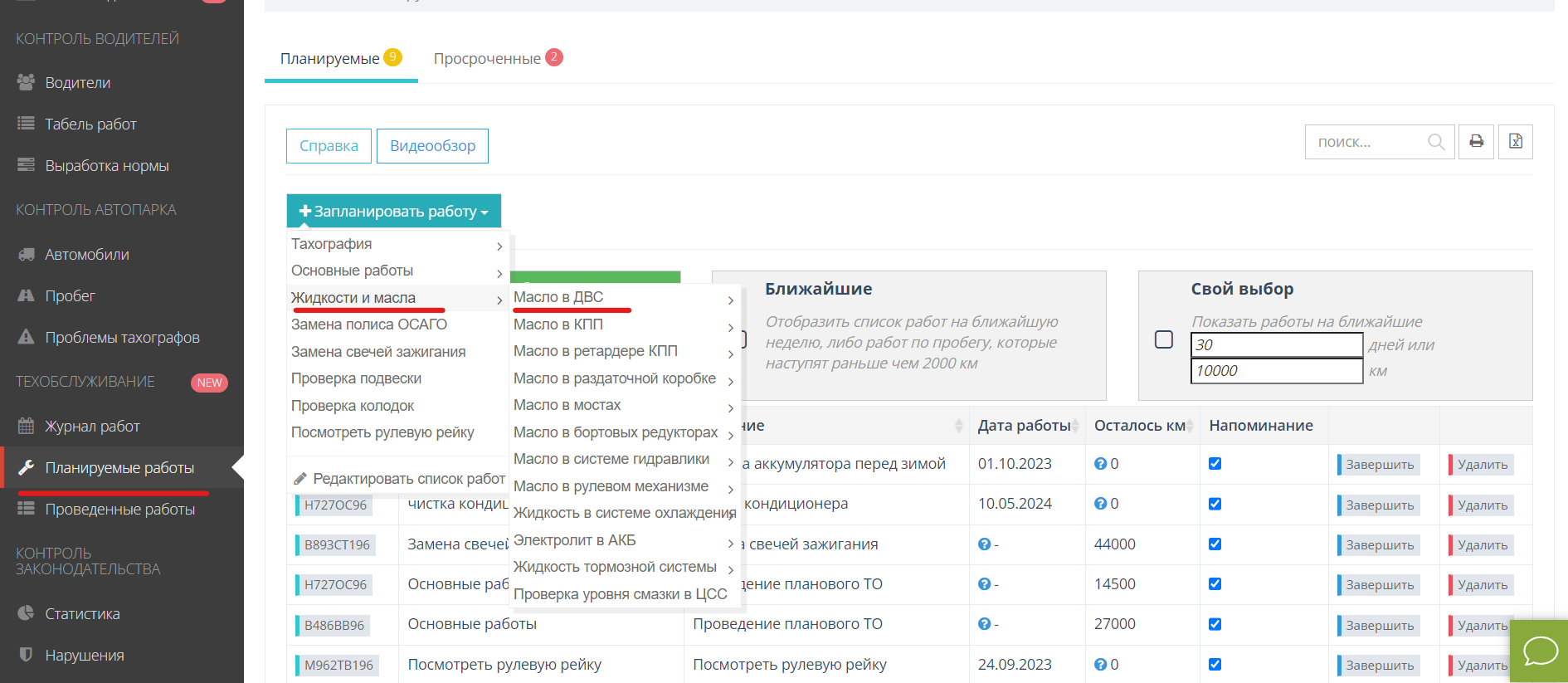Toggle reminder for 01.10.2023 work
The width and height of the screenshot is (1568, 683).
tap(1215, 463)
